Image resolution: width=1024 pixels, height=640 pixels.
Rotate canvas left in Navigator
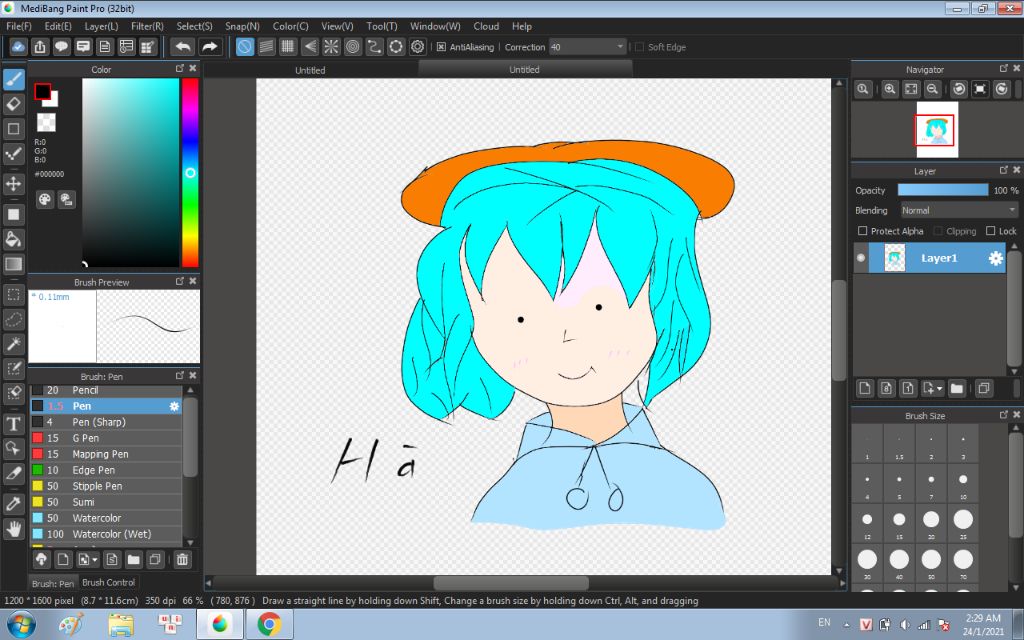coord(959,89)
